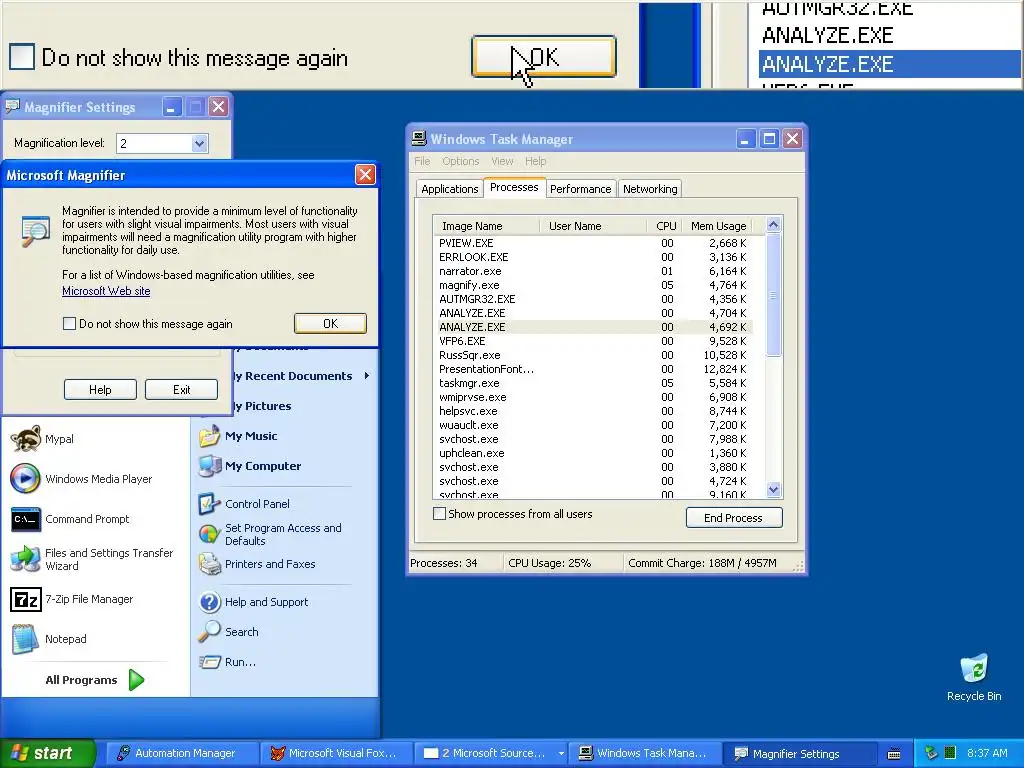Select taskmgr.exe in process list
The height and width of the screenshot is (768, 1024).
(593, 383)
